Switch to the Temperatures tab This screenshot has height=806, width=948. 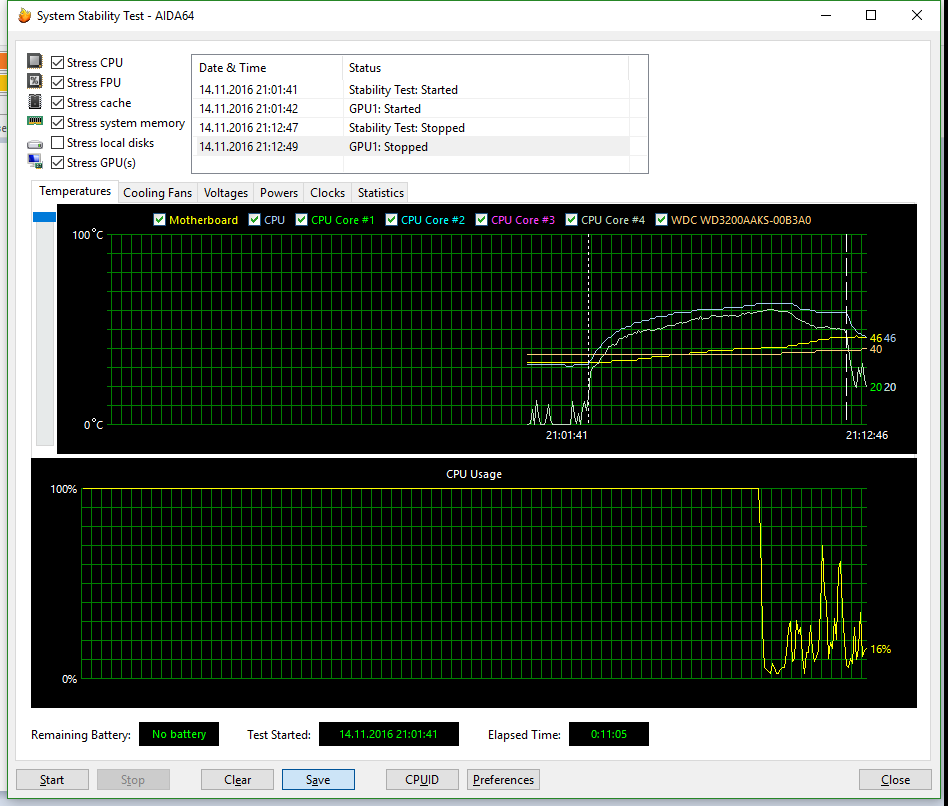[75, 191]
